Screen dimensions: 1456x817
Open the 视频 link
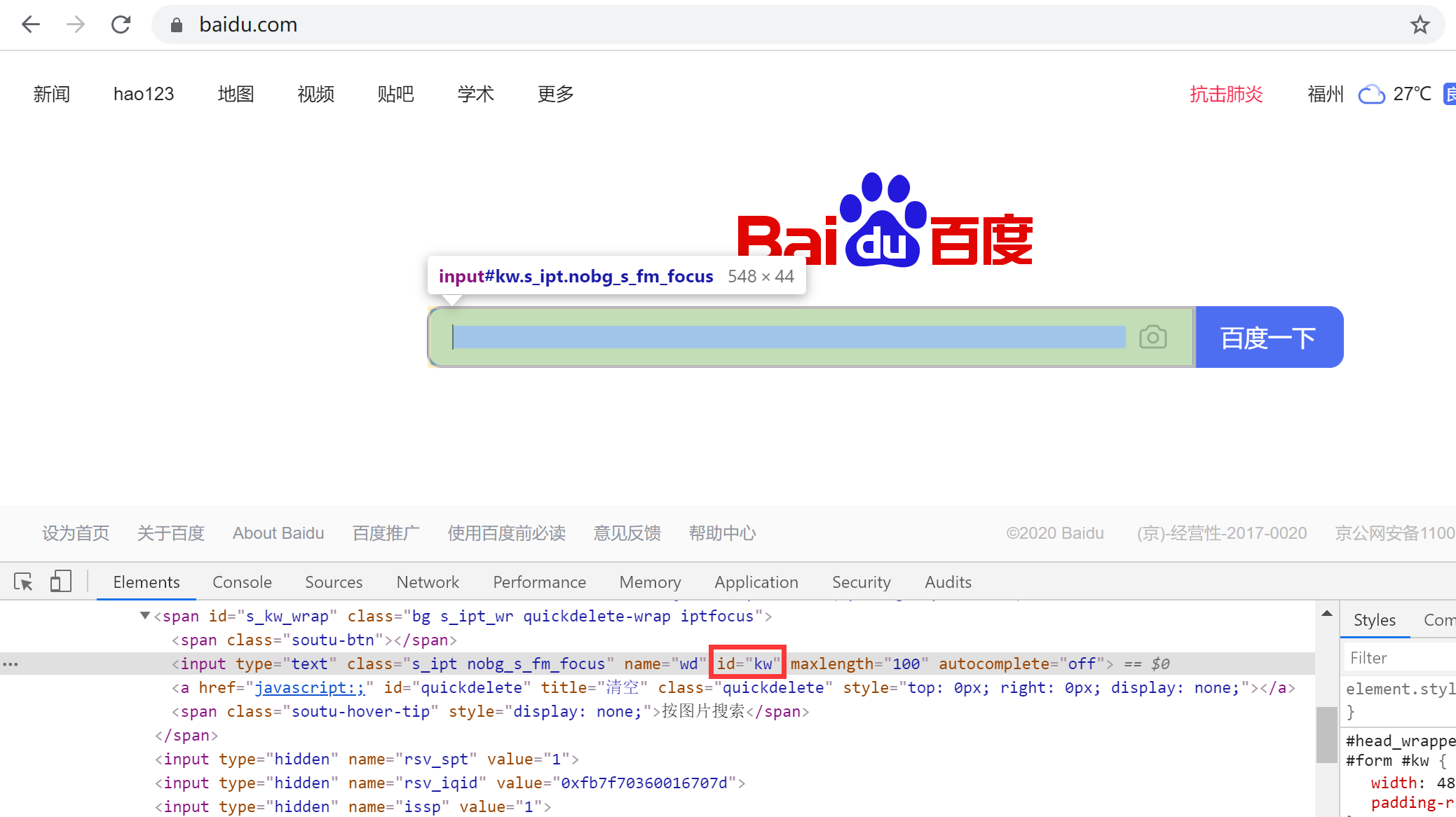[316, 94]
